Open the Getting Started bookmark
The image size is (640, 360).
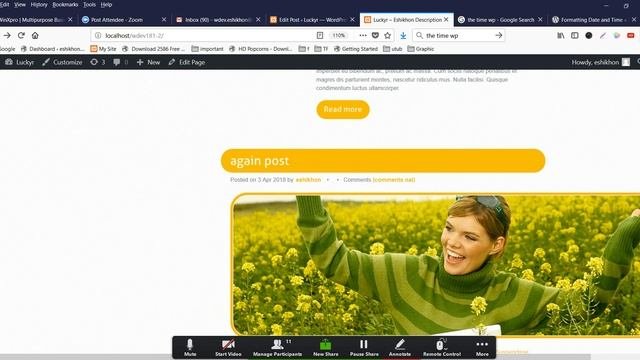pos(356,49)
